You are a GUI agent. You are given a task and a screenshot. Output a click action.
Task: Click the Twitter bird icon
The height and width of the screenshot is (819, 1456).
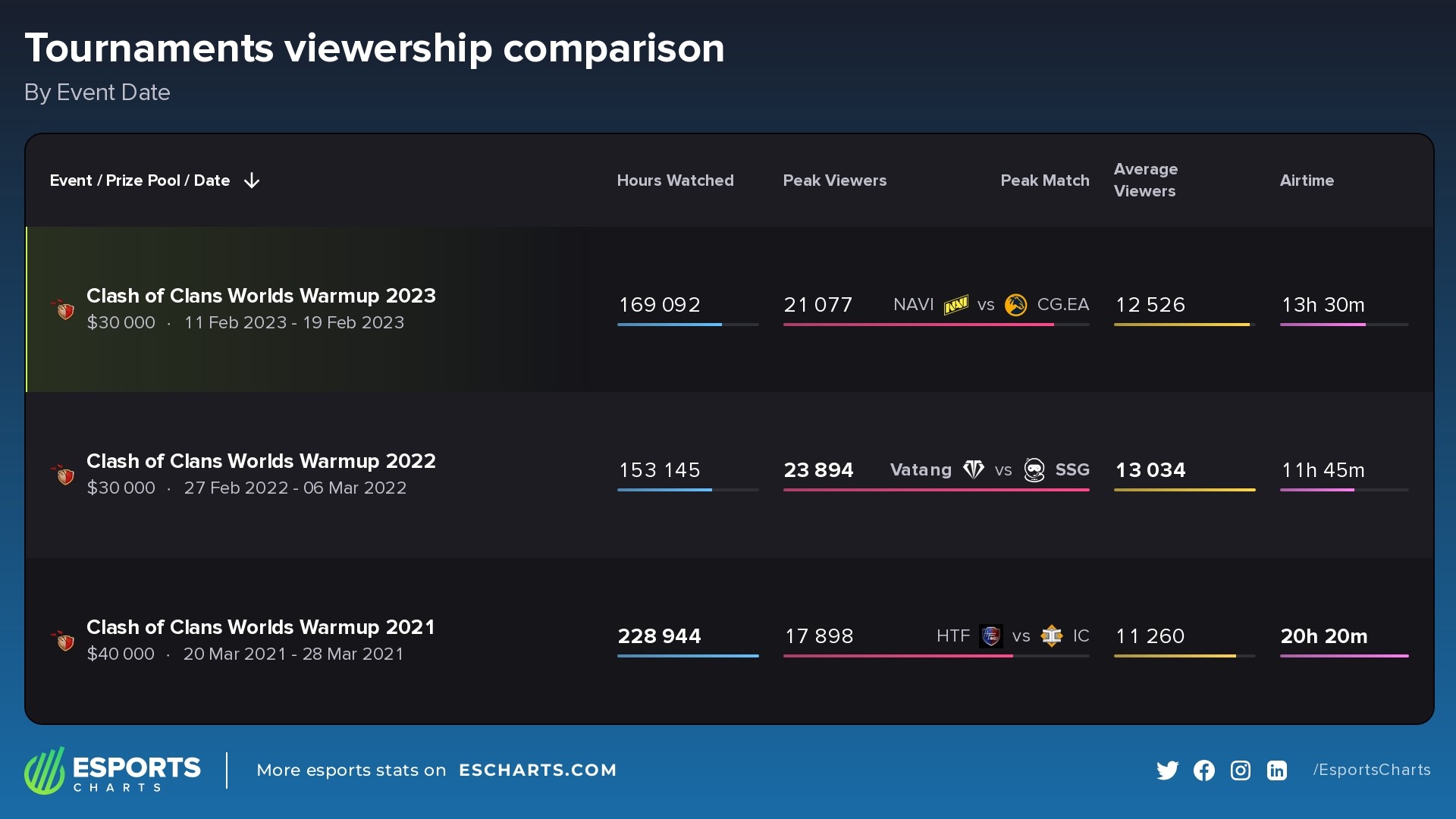click(1167, 770)
